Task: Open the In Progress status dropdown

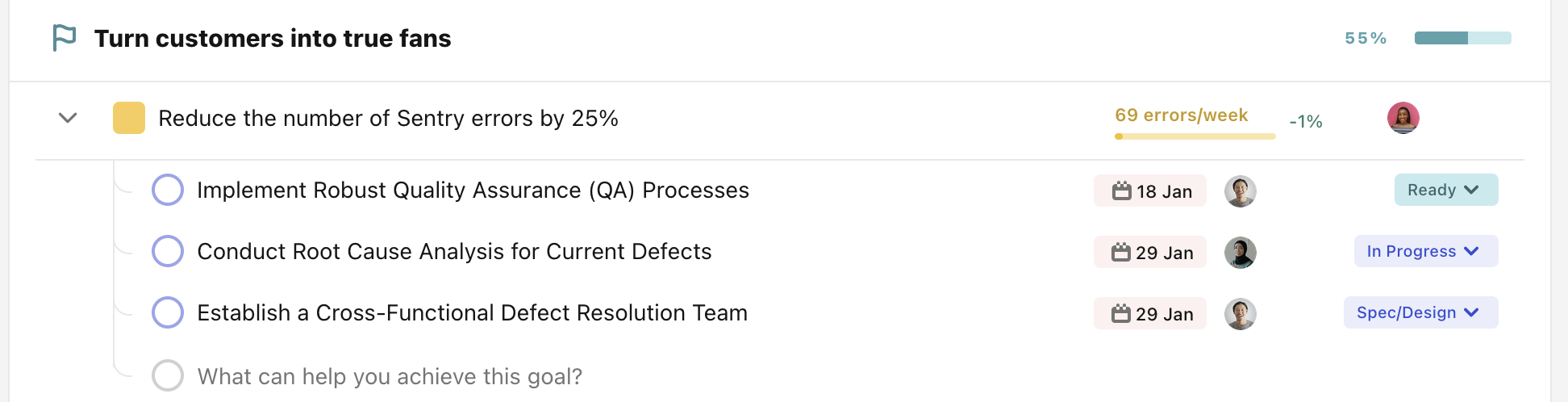Action: [1425, 251]
